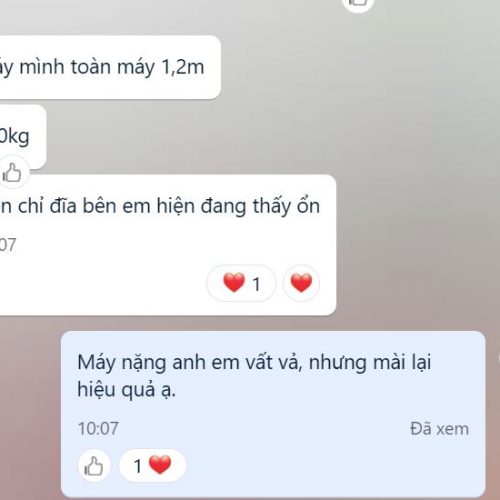Open the heart reaction count "❤ 1" on the white message
Viewport: 500px width, 500px height.
[241, 283]
